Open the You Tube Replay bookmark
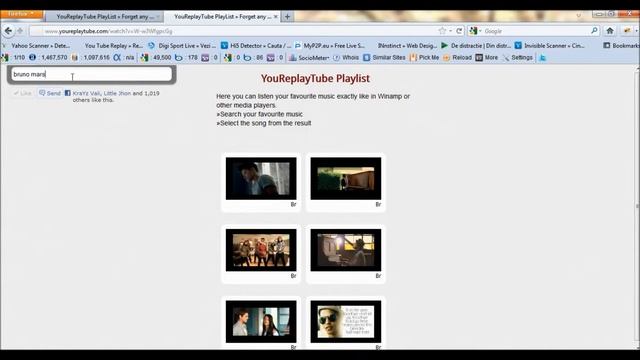The width and height of the screenshot is (640, 360). (x=113, y=46)
